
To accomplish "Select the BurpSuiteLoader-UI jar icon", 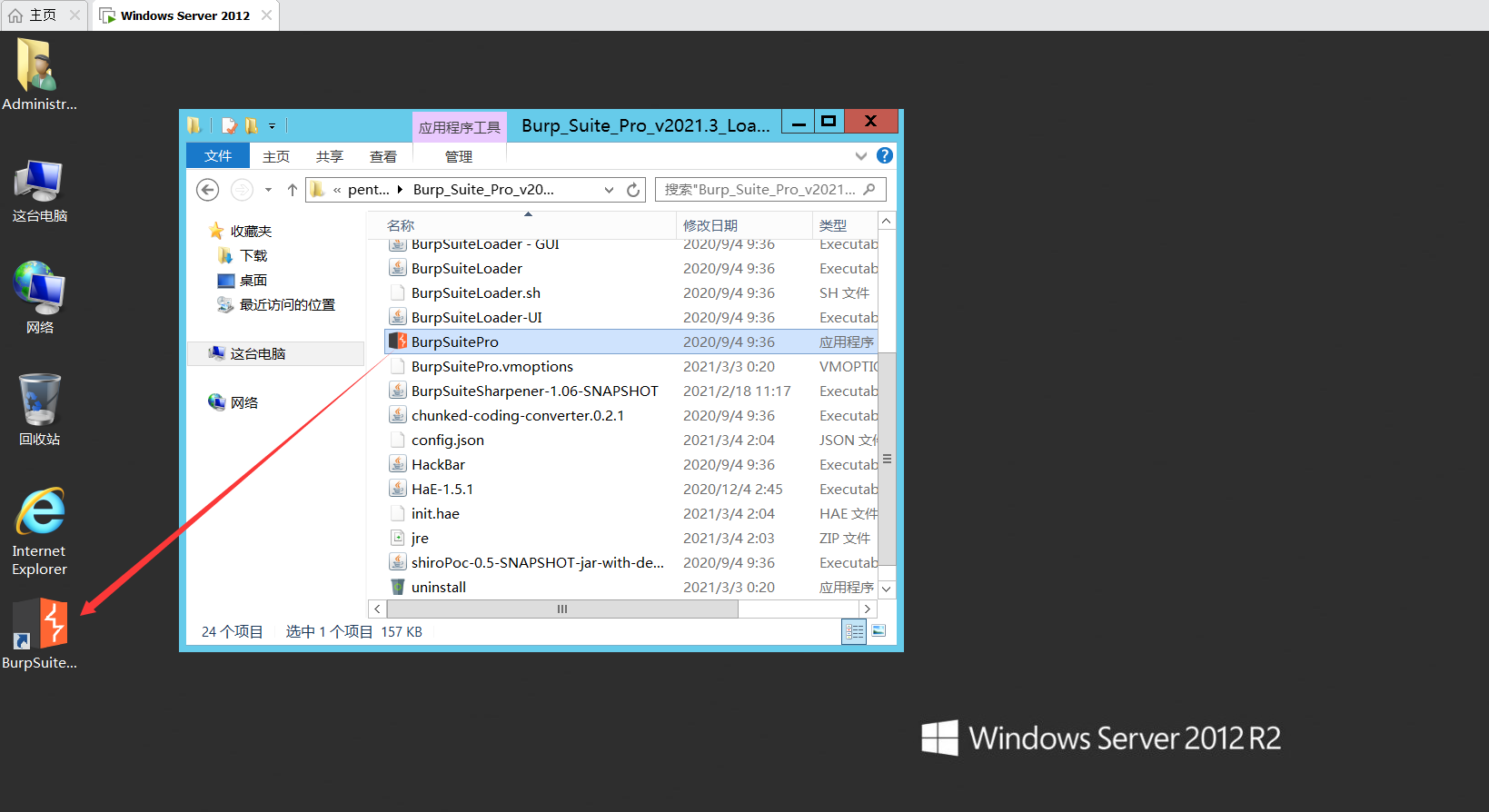I will click(x=397, y=317).
